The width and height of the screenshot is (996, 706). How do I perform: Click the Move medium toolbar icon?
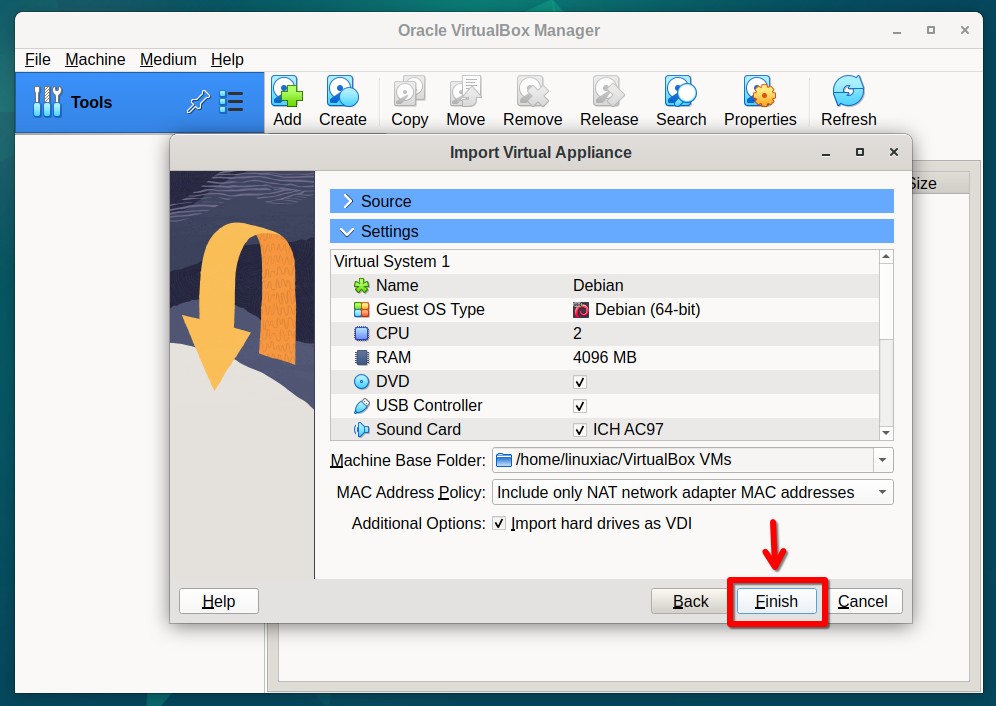click(x=466, y=92)
